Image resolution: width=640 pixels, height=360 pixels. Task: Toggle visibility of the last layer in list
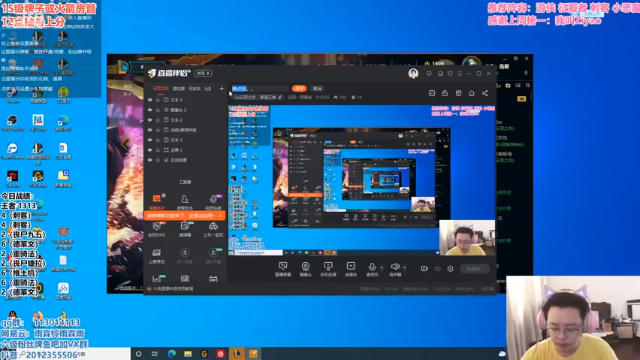pos(150,160)
